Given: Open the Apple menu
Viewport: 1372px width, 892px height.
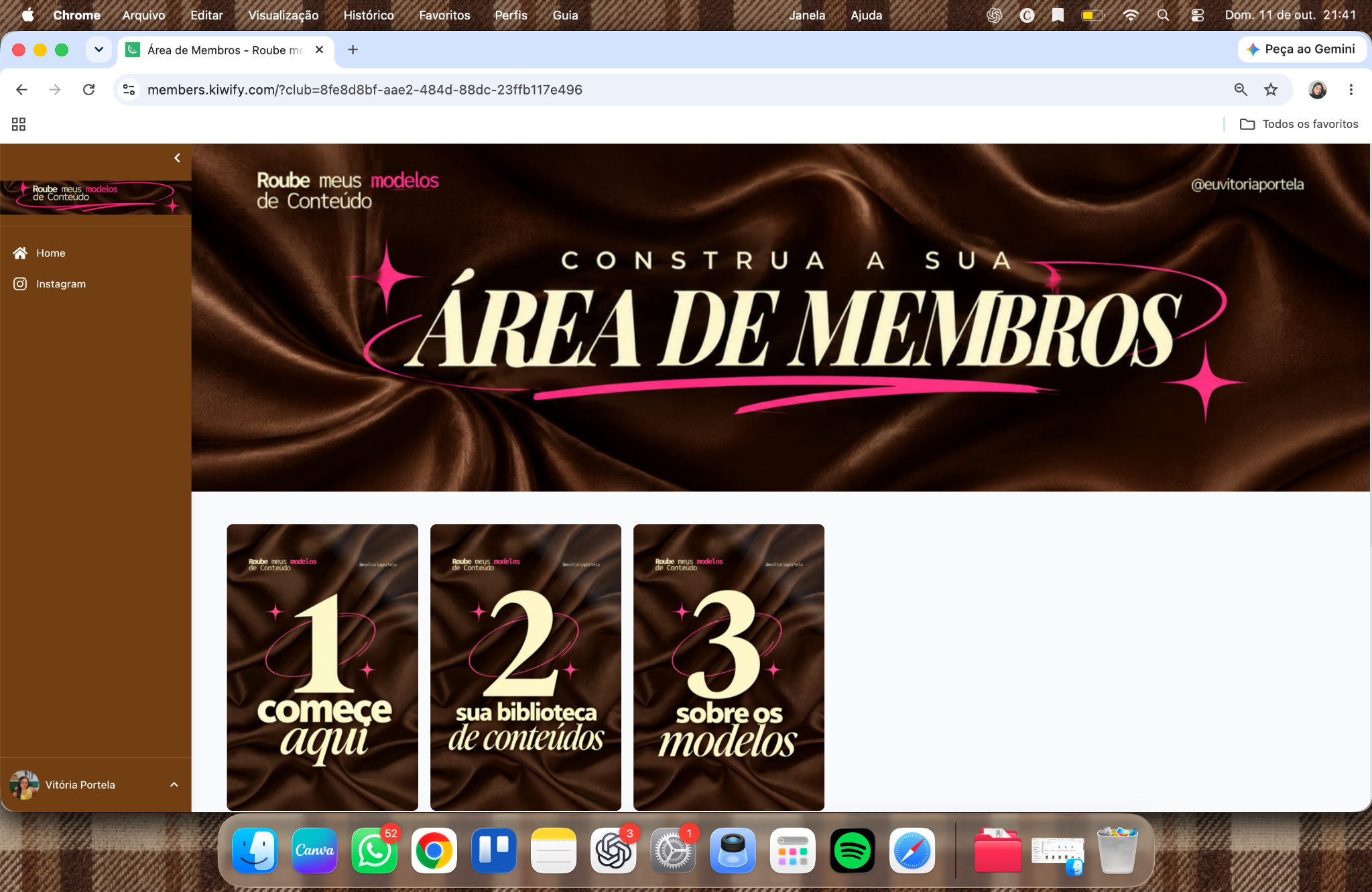Looking at the screenshot, I should click(x=27, y=15).
